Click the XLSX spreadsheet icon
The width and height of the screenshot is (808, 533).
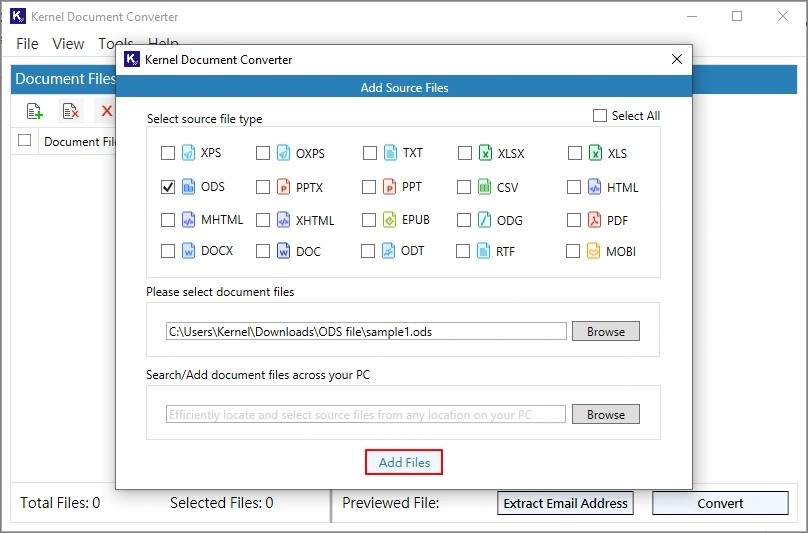[485, 153]
